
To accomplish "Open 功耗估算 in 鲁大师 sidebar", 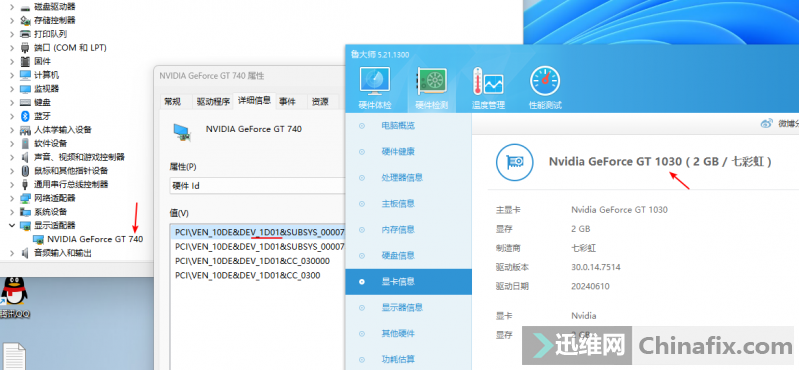I will 408,359.
